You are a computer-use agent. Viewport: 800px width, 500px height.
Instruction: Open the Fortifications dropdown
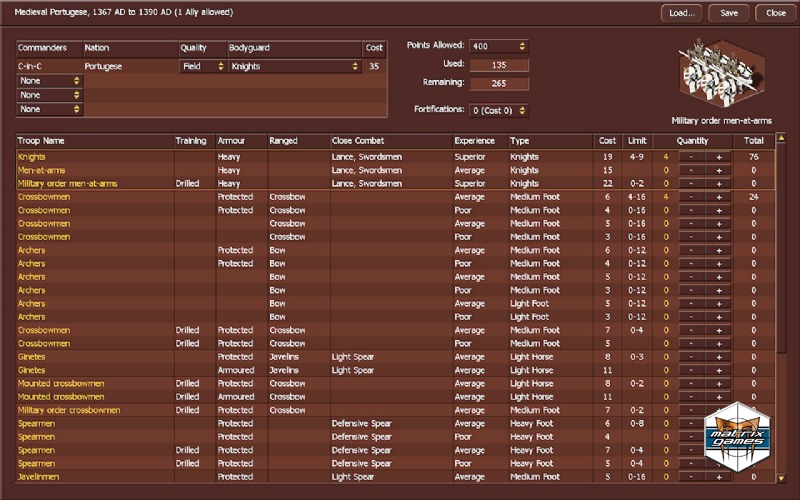(x=499, y=110)
